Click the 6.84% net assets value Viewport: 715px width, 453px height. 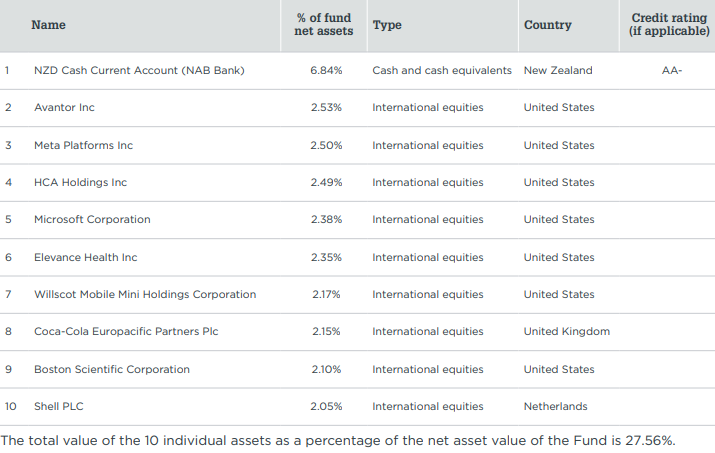click(326, 70)
